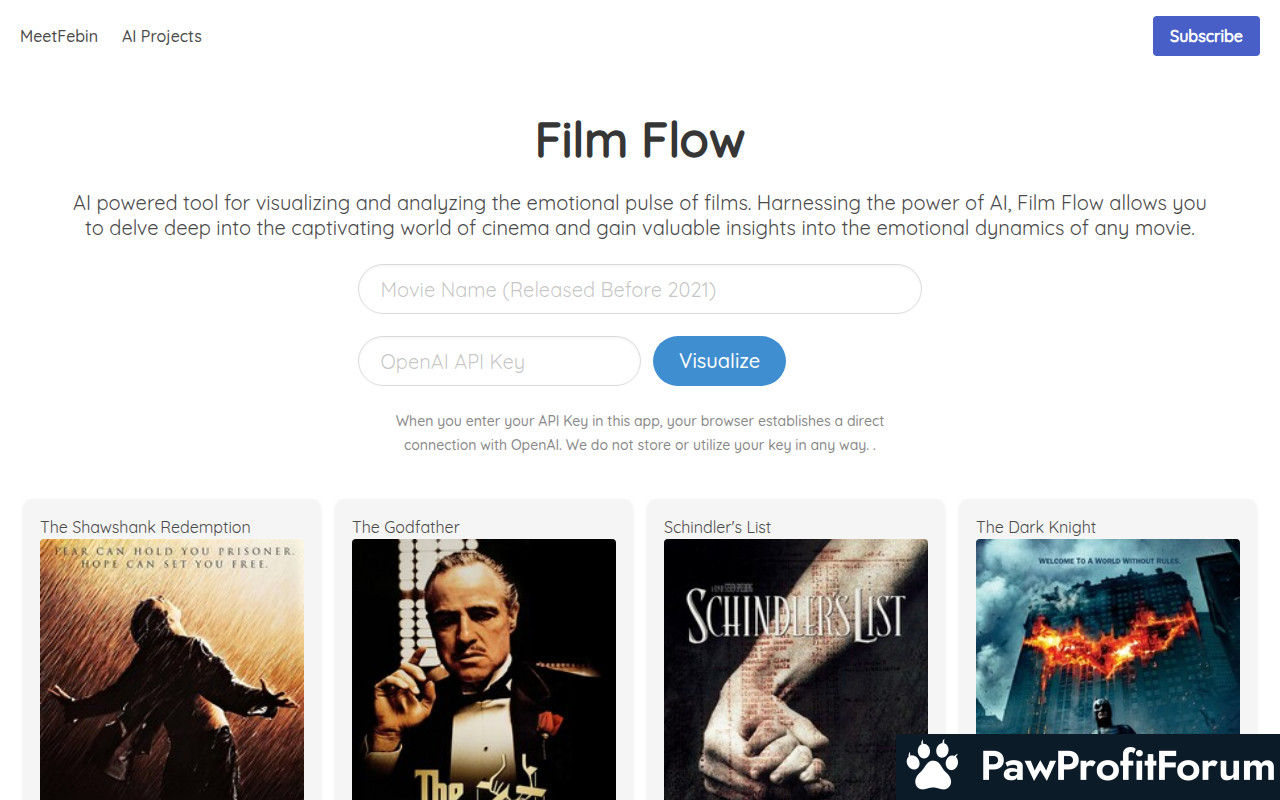1280x800 pixels.
Task: Click The Dark Knight title text
Action: pyautogui.click(x=1036, y=527)
